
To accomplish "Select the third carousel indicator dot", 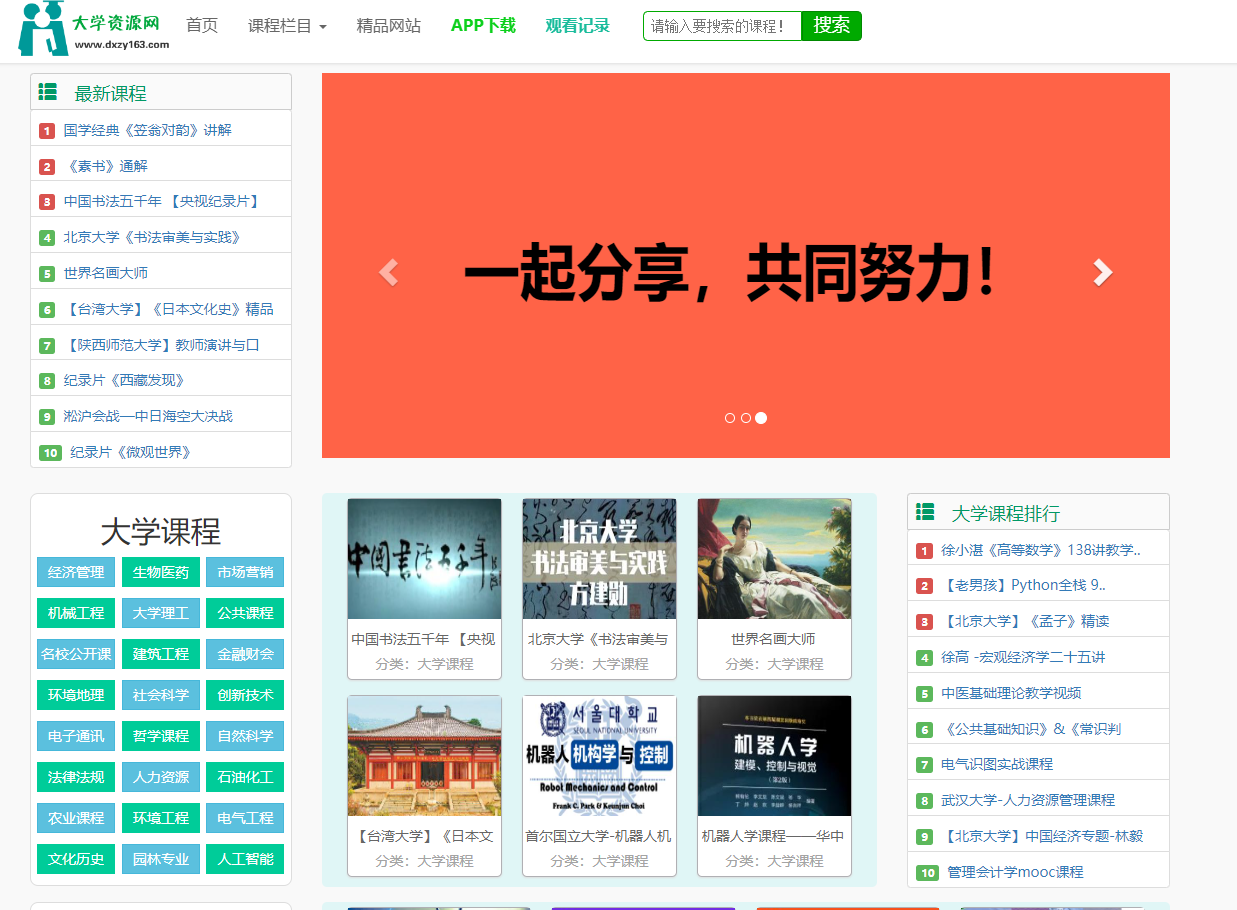I will pos(761,418).
